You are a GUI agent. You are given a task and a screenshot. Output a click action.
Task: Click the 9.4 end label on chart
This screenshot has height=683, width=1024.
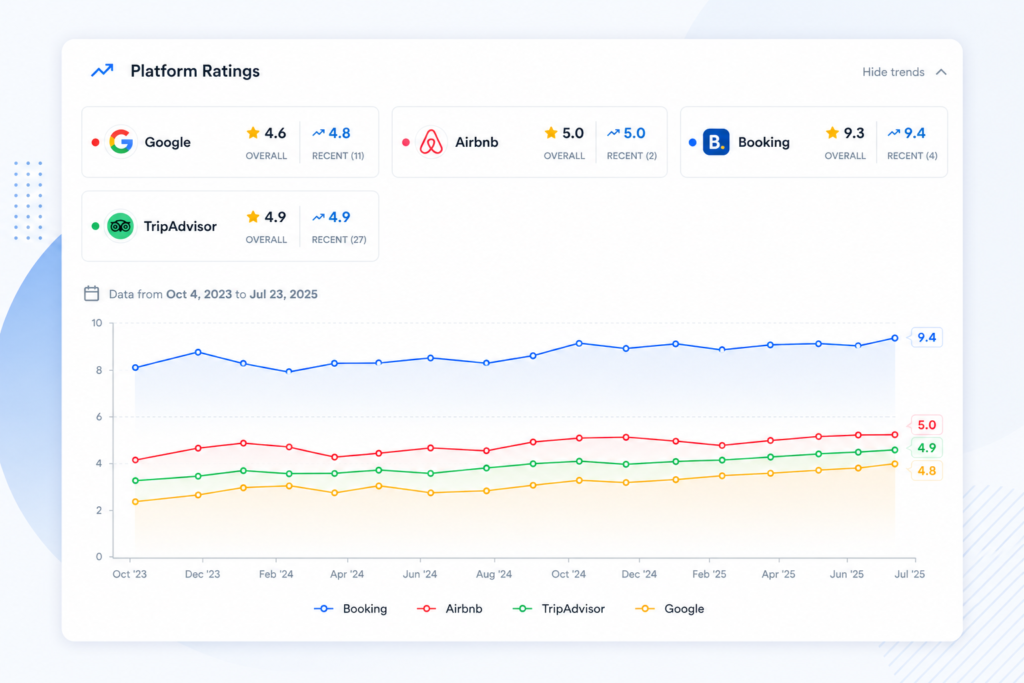pyautogui.click(x=926, y=338)
